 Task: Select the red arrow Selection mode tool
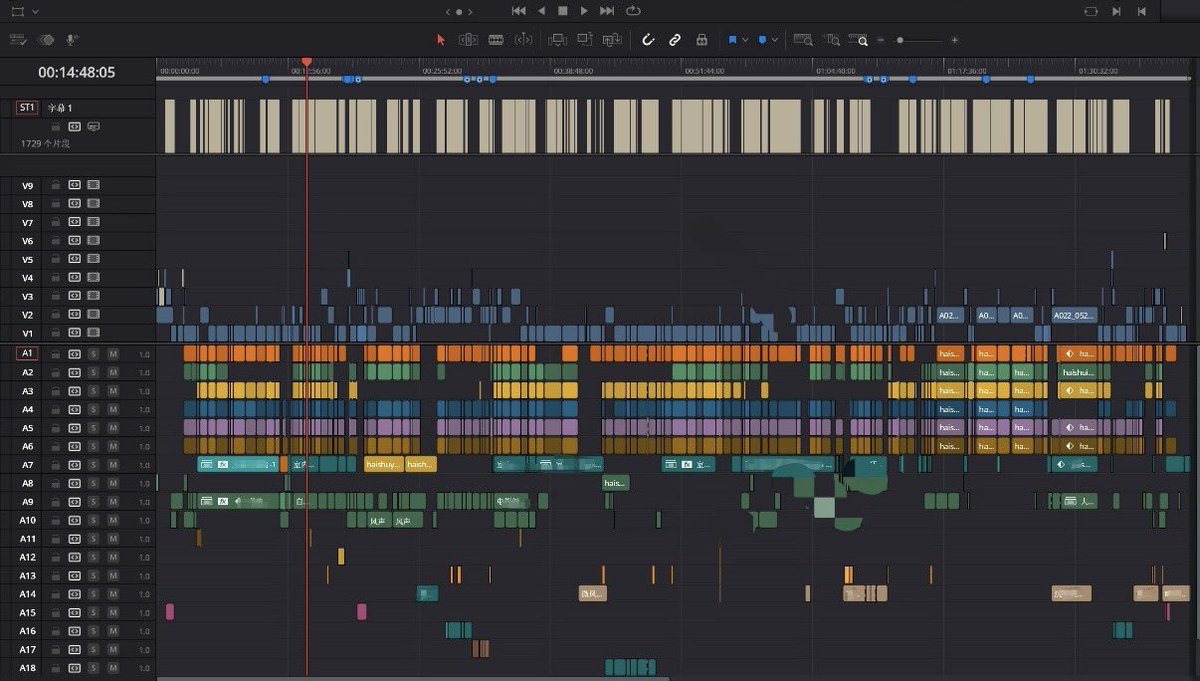pos(441,40)
